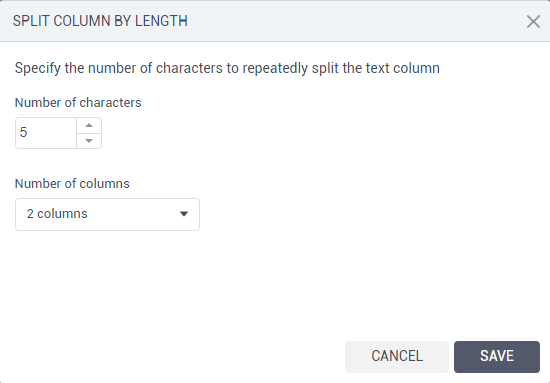The width and height of the screenshot is (550, 383).
Task: Click the light gray CANCEL button label
Action: click(x=397, y=356)
